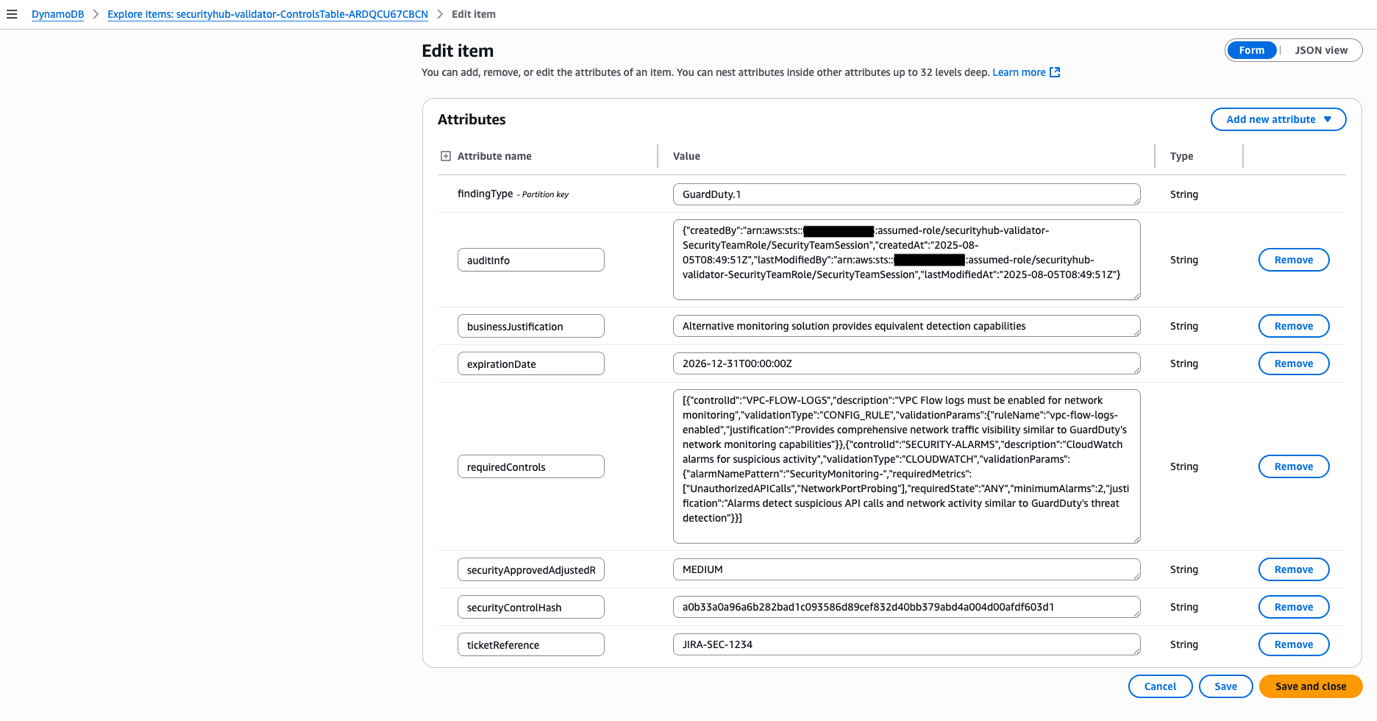This screenshot has height=721, width=1377.
Task: Remove the auditInfo attribute
Action: pos(1293,260)
